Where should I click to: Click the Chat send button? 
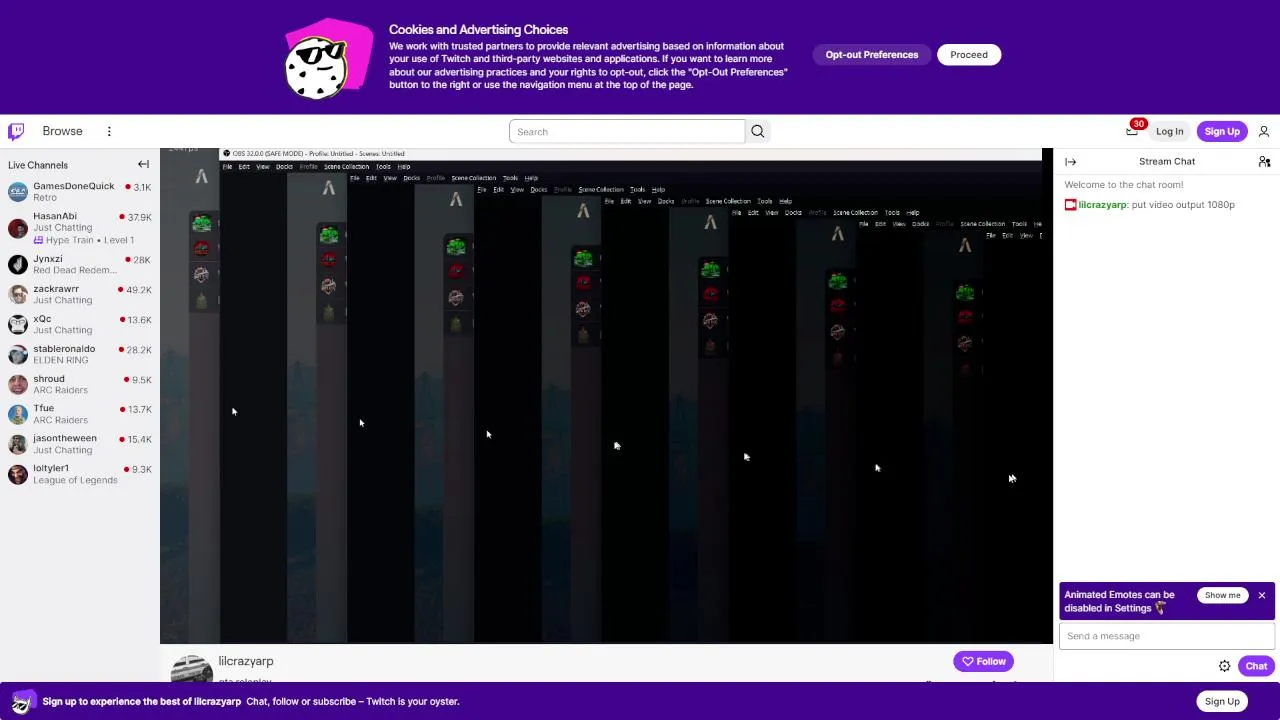tap(1256, 666)
